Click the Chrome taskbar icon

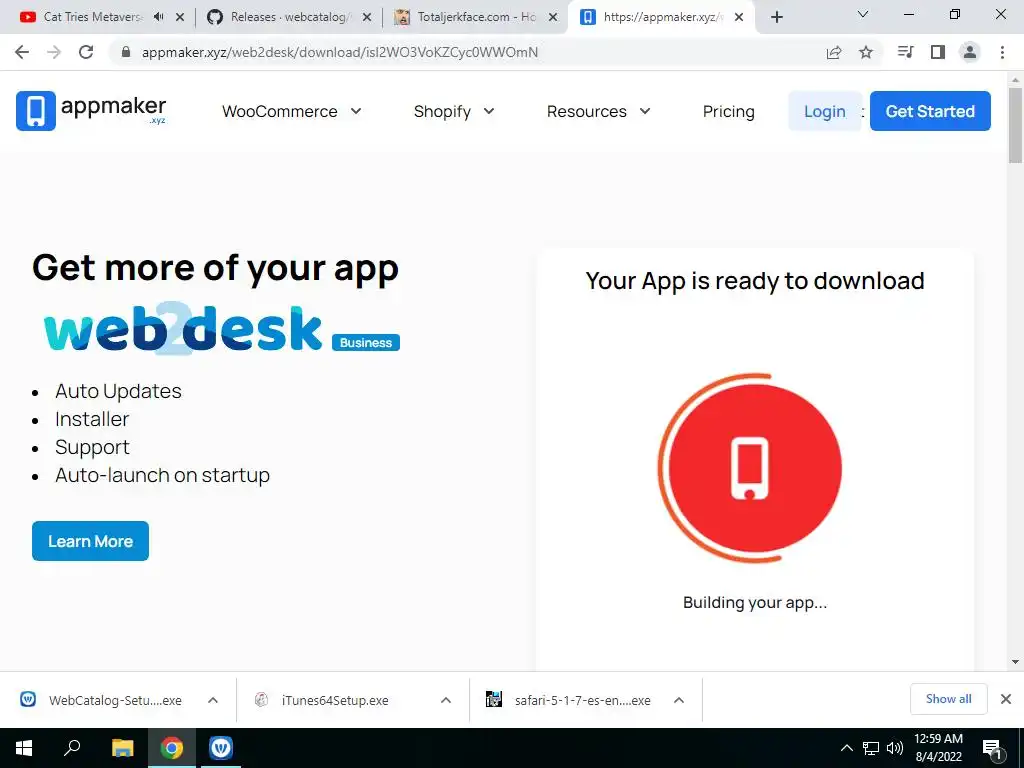(x=172, y=748)
